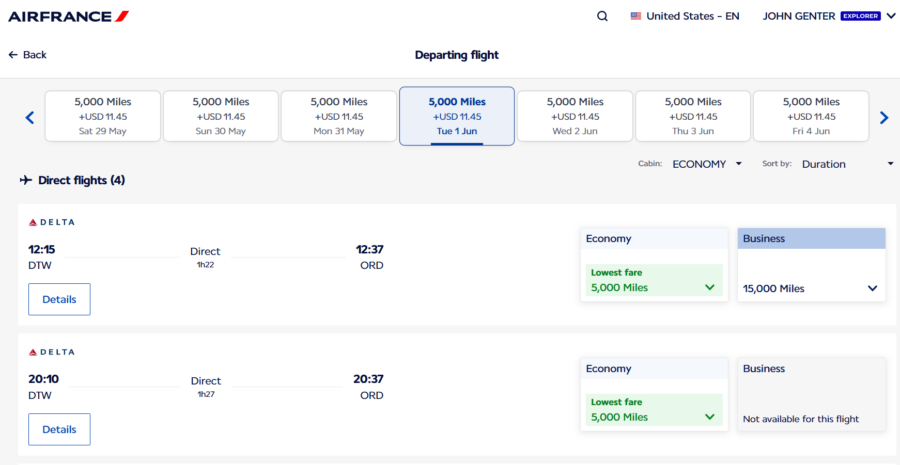The height and width of the screenshot is (465, 900).
Task: Click Economy header on 12:15 flight
Action: pyautogui.click(x=654, y=239)
